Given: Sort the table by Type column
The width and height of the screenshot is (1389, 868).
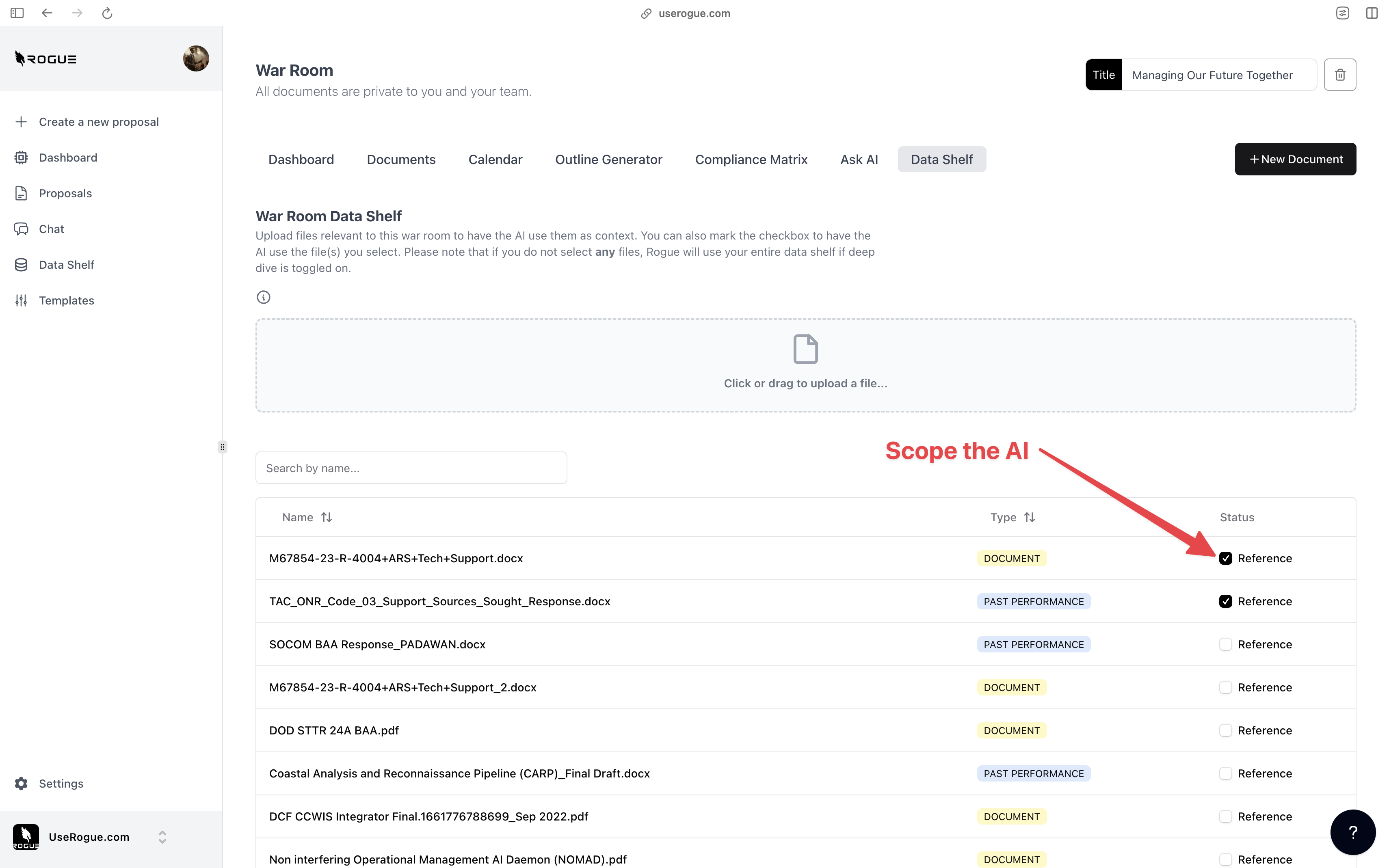Looking at the screenshot, I should (1029, 517).
